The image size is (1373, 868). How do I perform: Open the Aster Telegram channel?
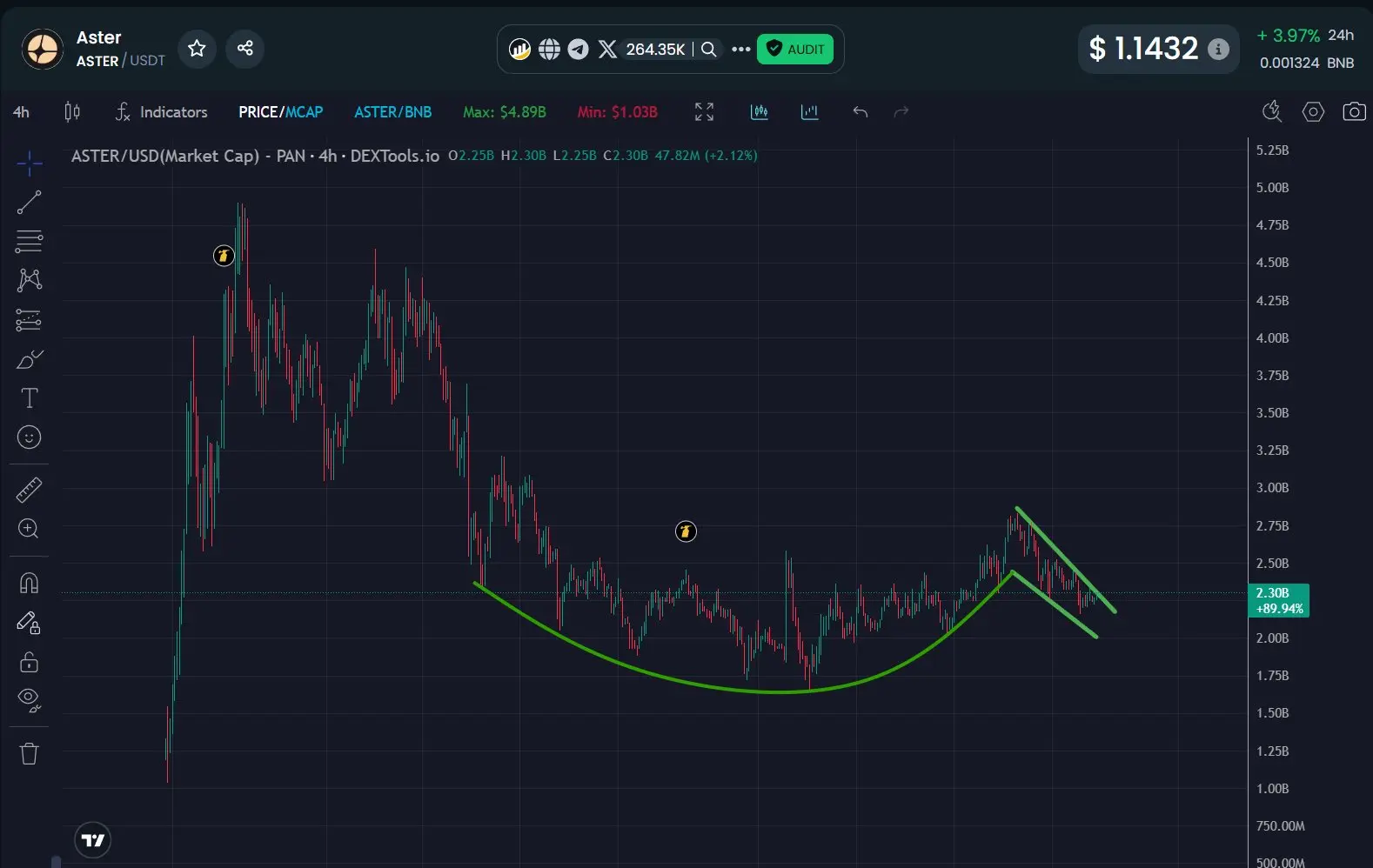[578, 50]
